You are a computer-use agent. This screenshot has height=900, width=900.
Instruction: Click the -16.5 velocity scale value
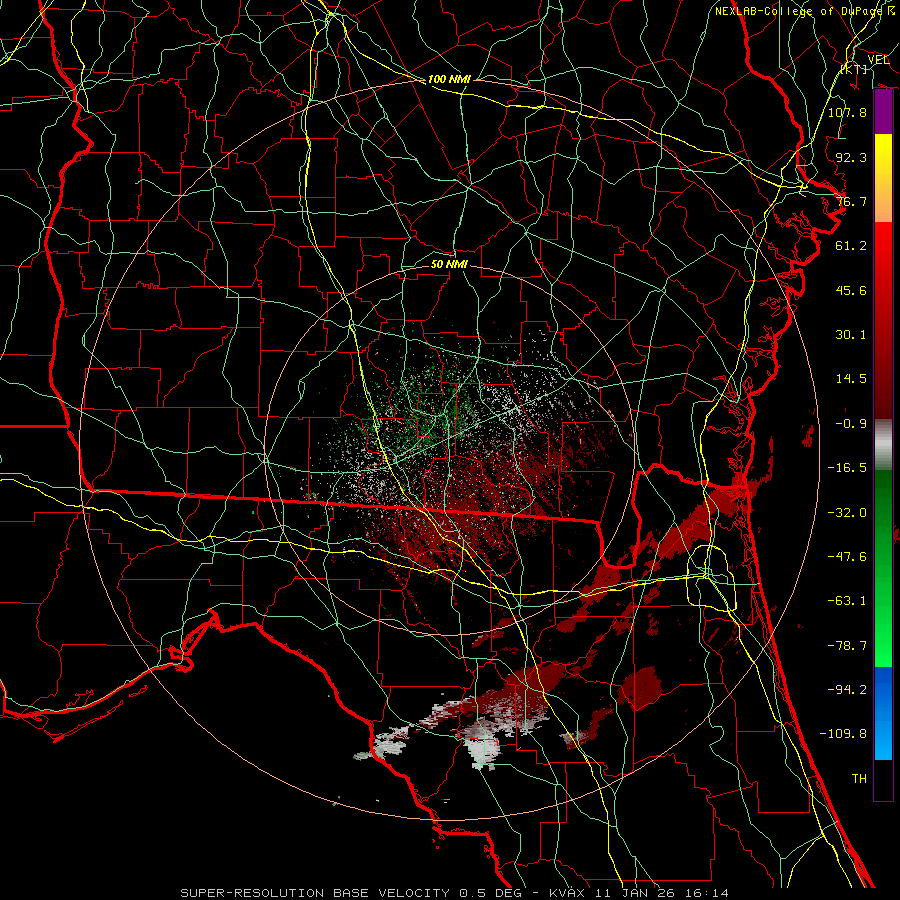tap(847, 468)
